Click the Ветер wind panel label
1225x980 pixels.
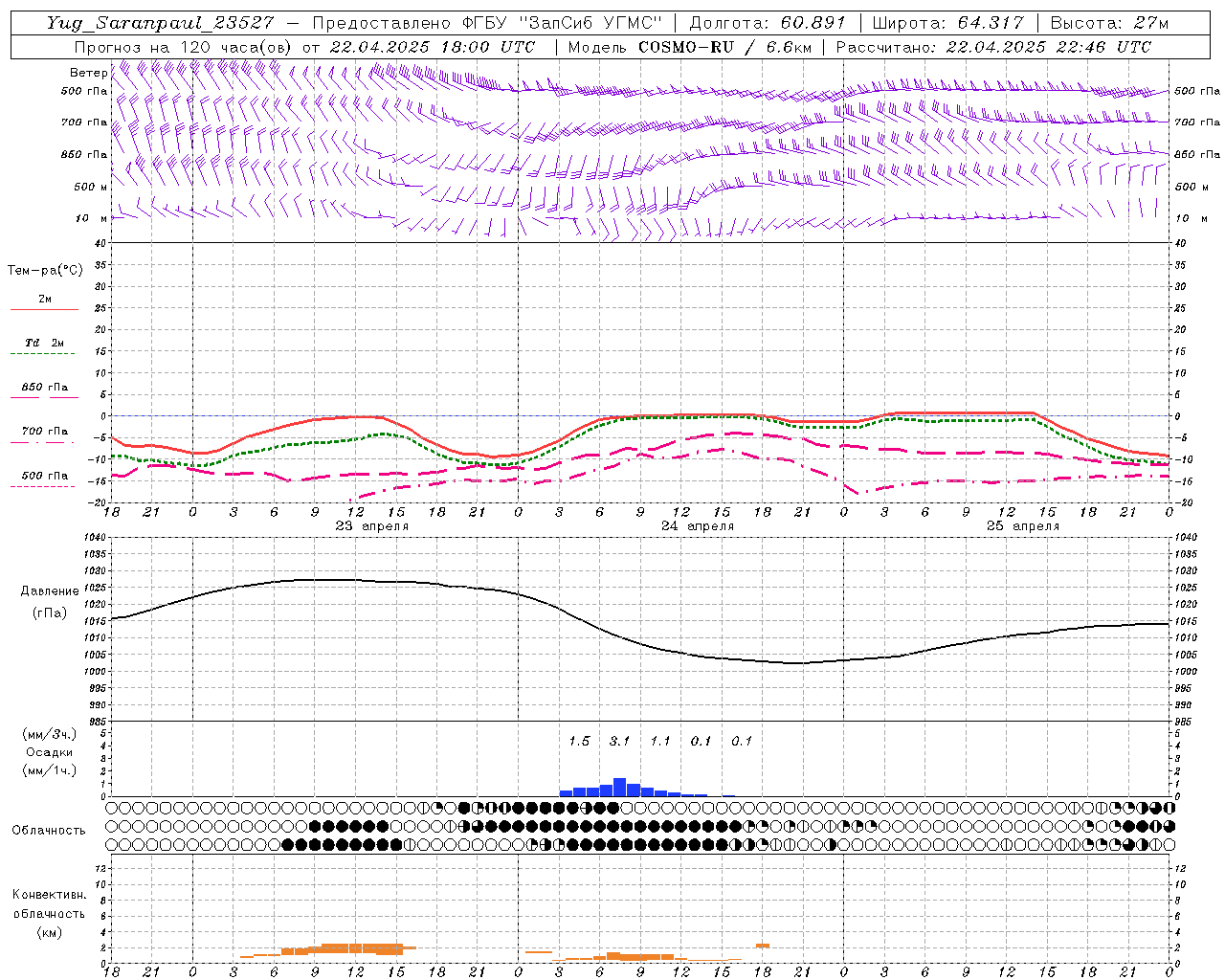coord(88,73)
